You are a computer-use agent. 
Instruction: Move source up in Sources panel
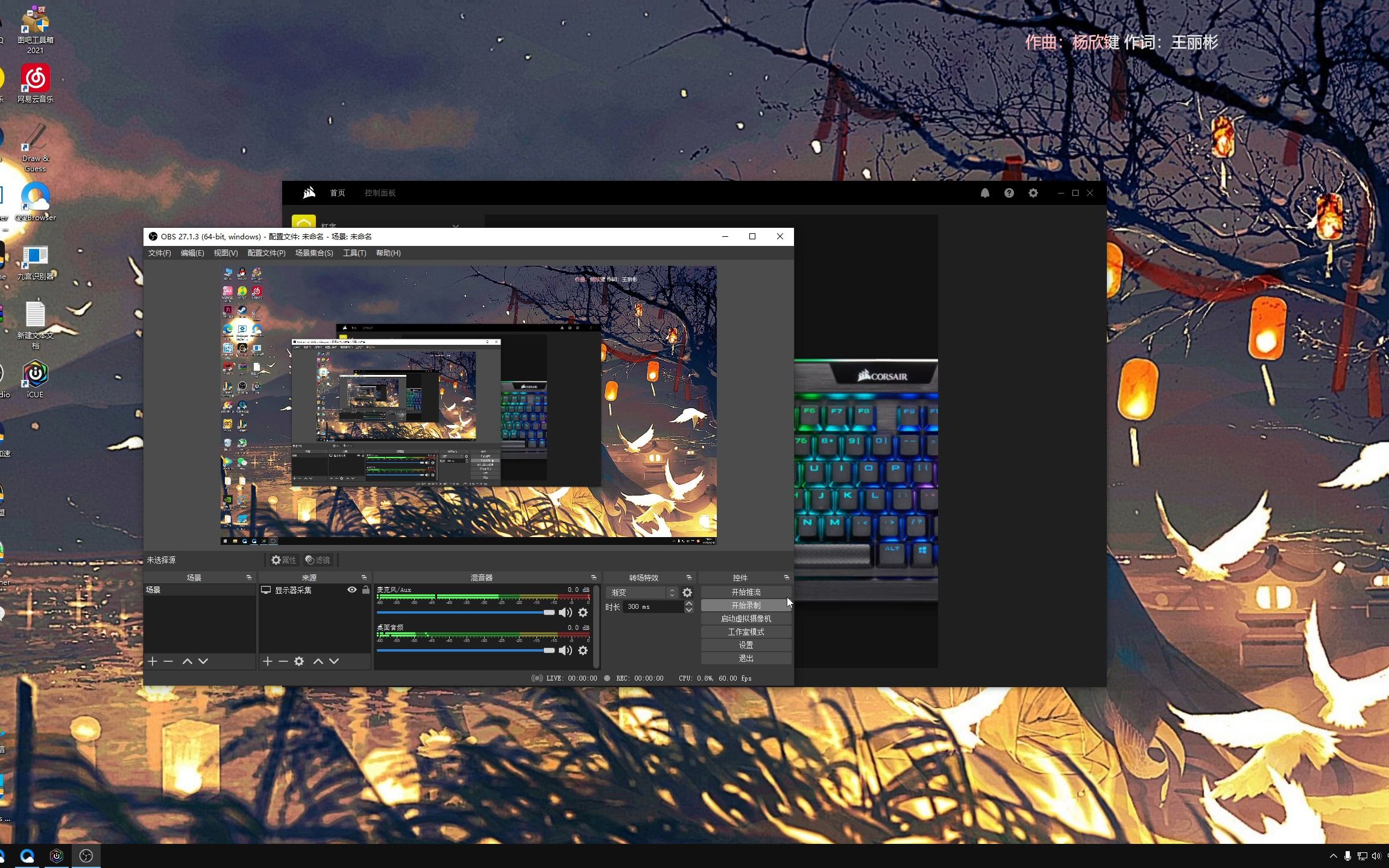coord(318,661)
